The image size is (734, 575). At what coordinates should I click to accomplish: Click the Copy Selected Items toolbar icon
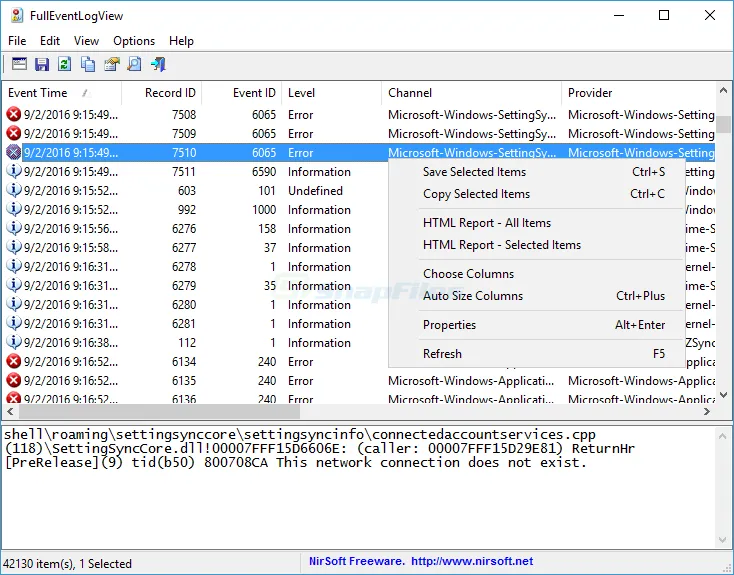(x=88, y=64)
